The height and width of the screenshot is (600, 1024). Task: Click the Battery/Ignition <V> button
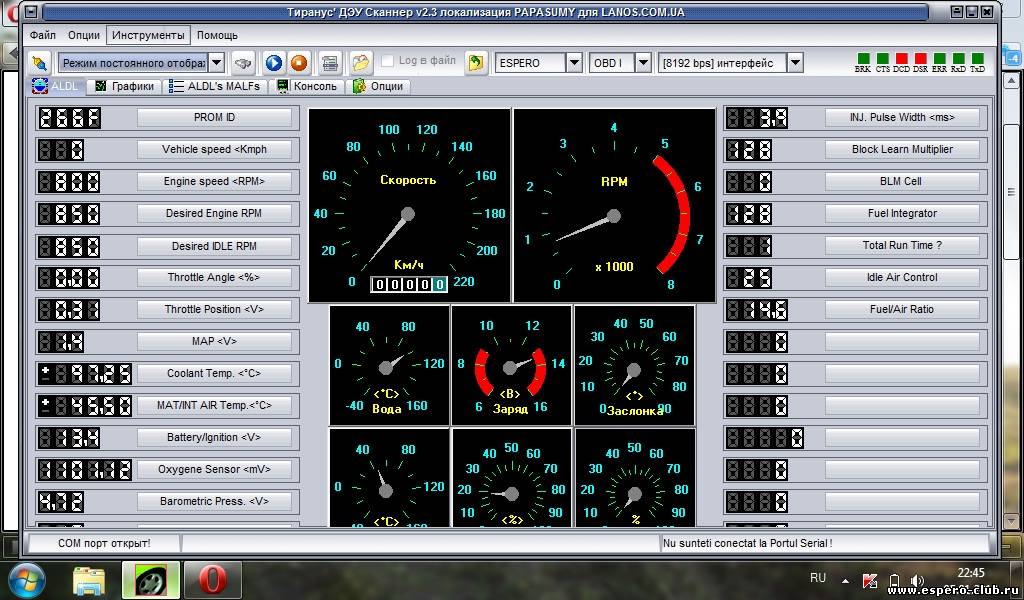(x=214, y=437)
